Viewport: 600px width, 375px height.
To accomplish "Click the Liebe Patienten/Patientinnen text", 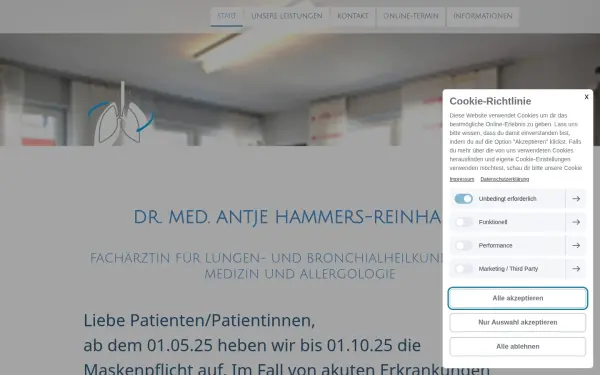I will point(199,320).
